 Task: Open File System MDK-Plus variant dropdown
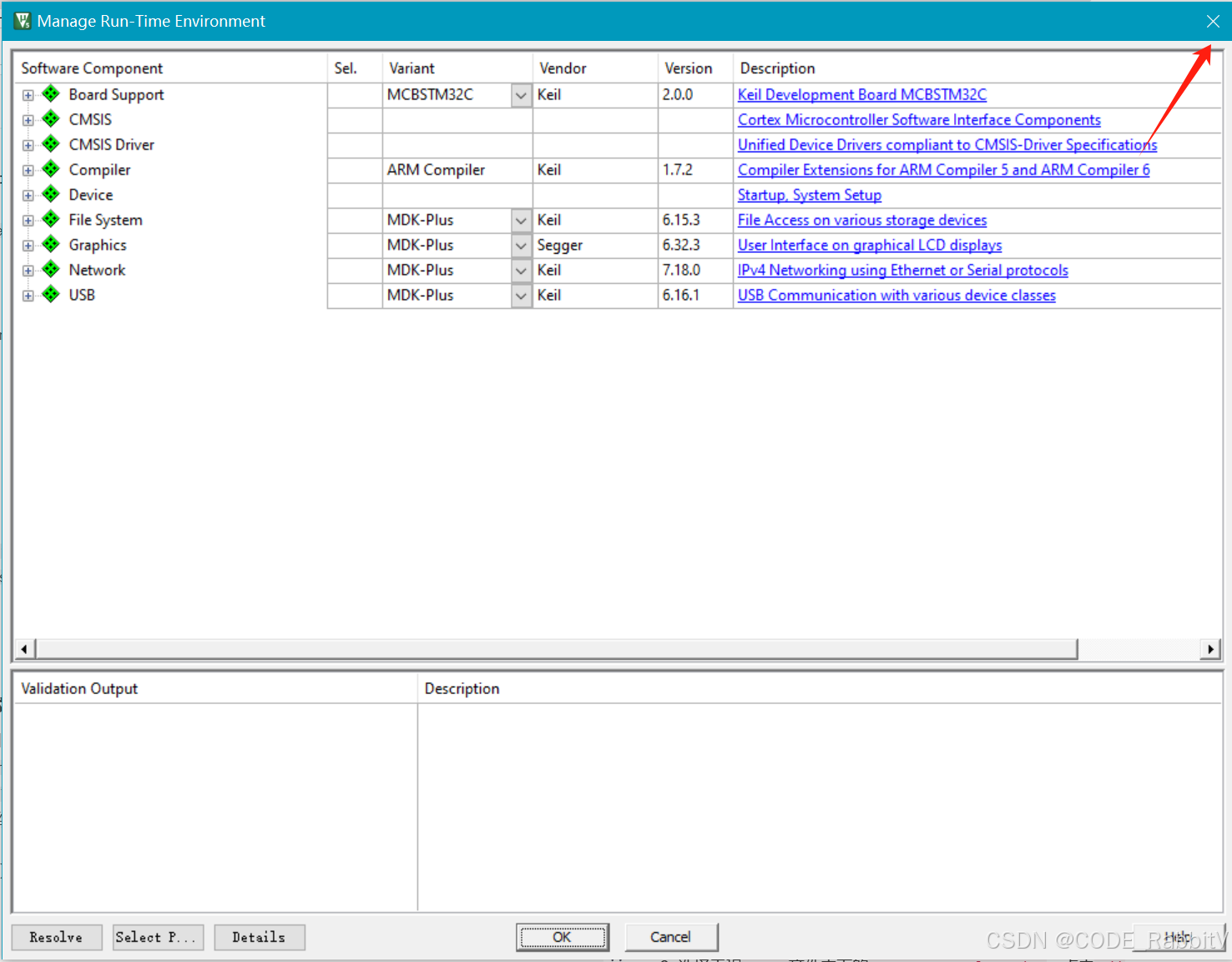point(521,220)
